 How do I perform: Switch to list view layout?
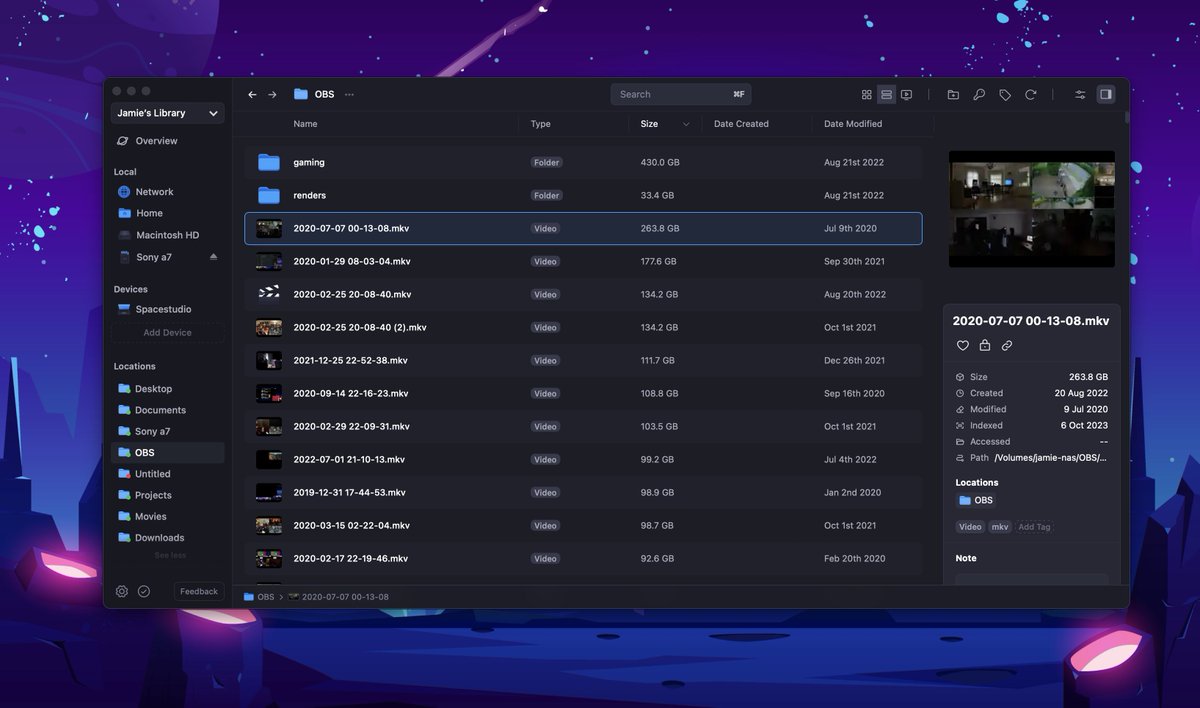pyautogui.click(x=886, y=94)
